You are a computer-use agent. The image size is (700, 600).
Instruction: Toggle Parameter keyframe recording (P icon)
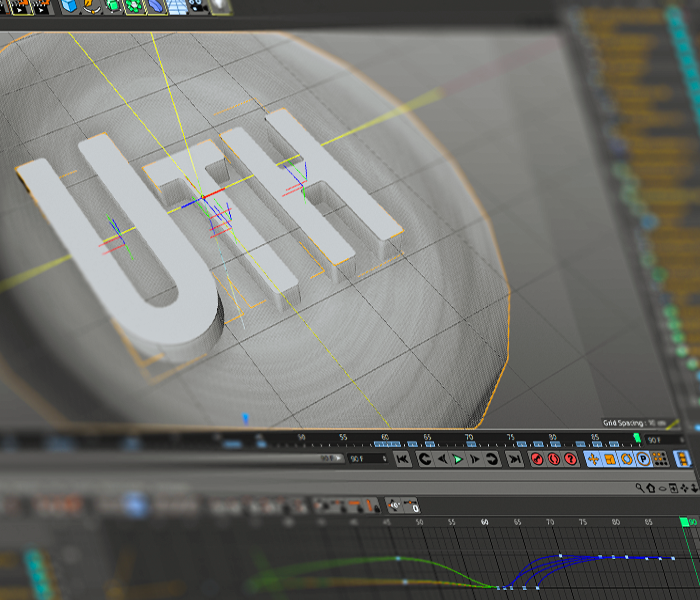pyautogui.click(x=643, y=459)
